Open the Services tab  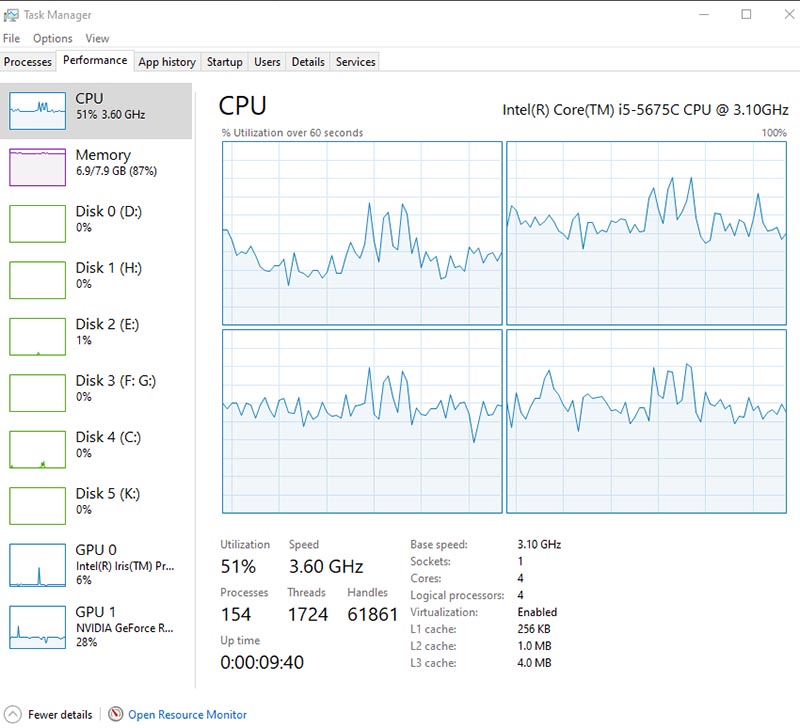tap(355, 62)
